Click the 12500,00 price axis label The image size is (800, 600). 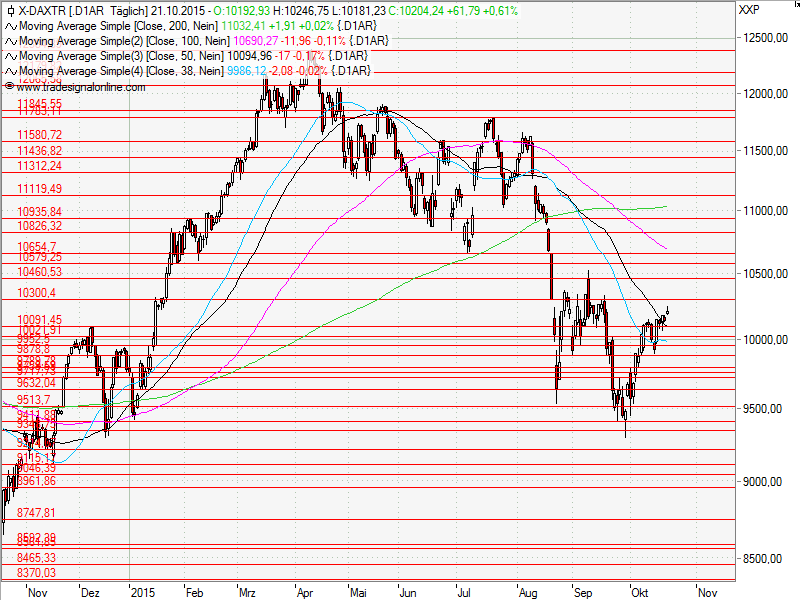point(764,38)
